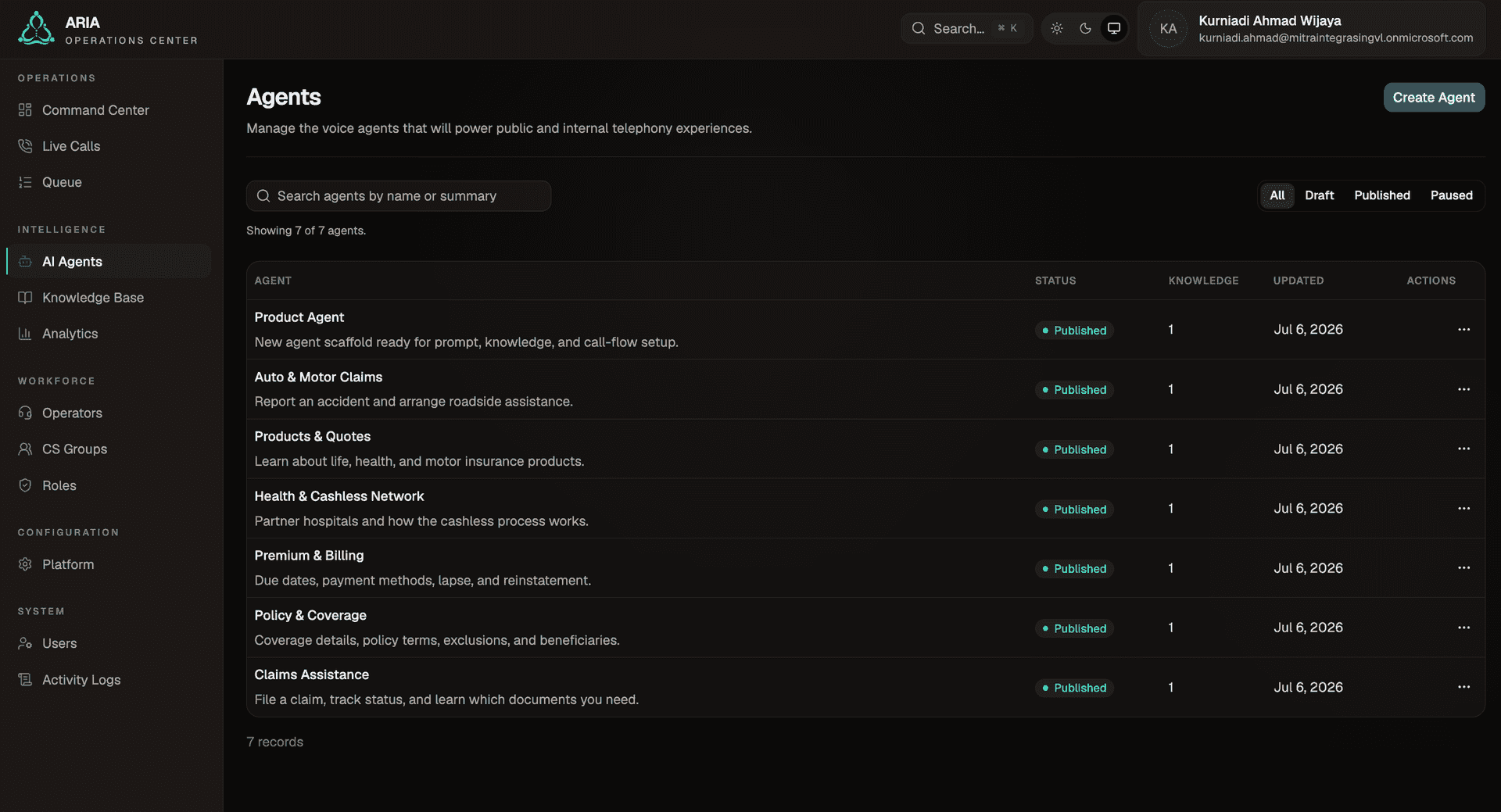
Task: Open actions menu for Claims Assistance
Action: click(x=1463, y=687)
